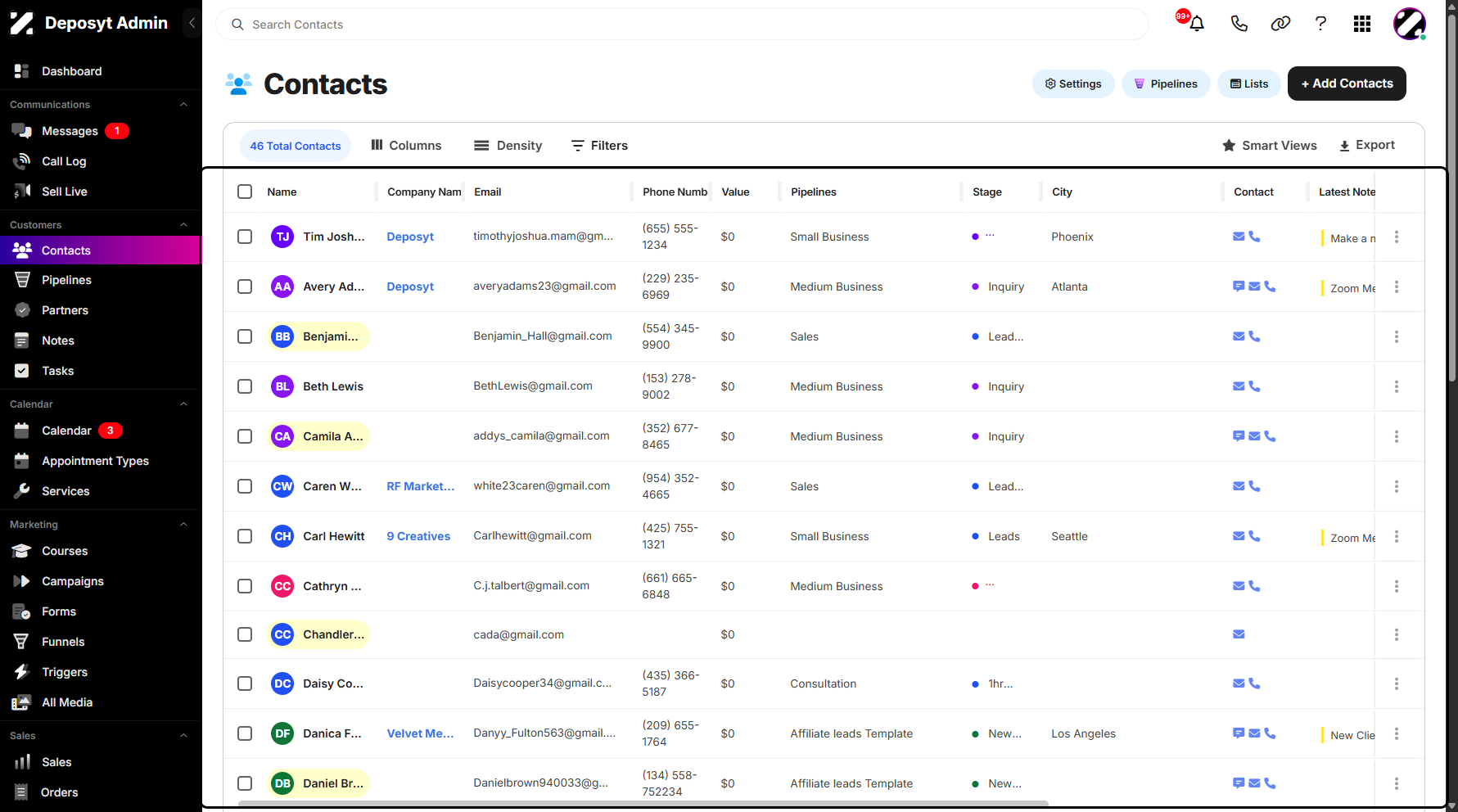Click phone icon in Carl Hewitt row
This screenshot has height=812, width=1458.
coord(1254,536)
